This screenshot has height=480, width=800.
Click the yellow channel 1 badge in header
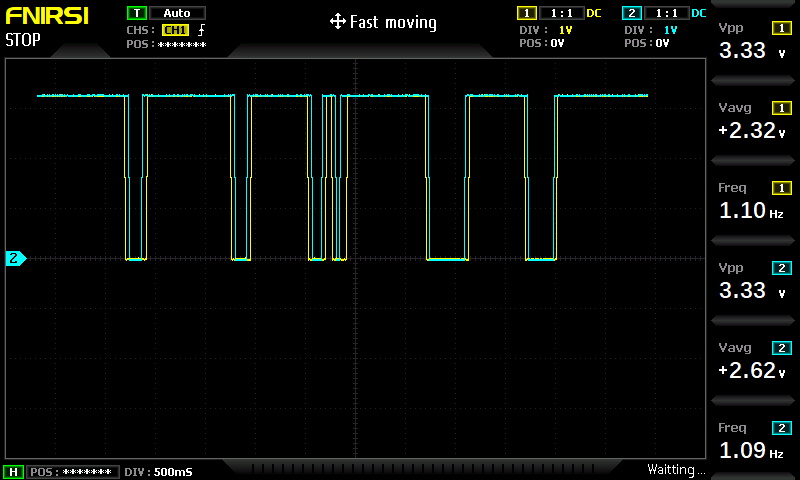(x=526, y=13)
